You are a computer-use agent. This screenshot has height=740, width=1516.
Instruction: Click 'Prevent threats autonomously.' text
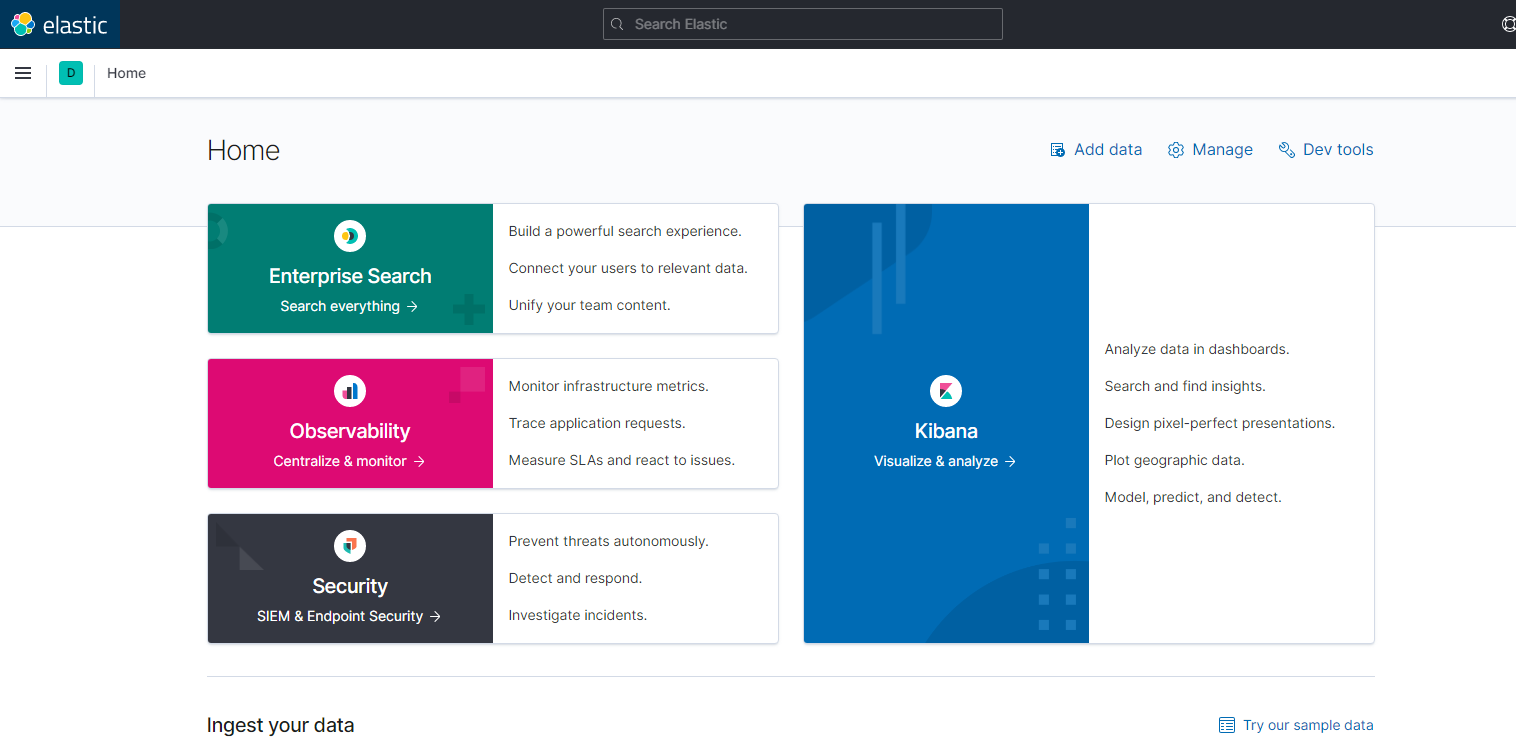pyautogui.click(x=609, y=541)
